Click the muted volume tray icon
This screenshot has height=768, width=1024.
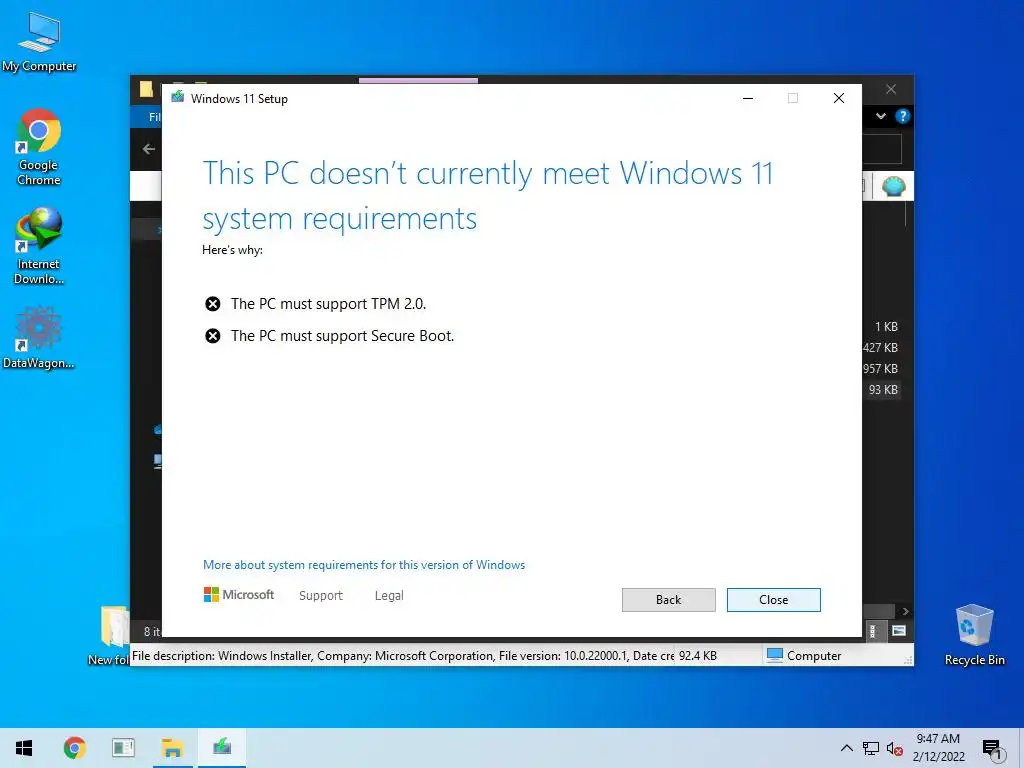click(895, 748)
